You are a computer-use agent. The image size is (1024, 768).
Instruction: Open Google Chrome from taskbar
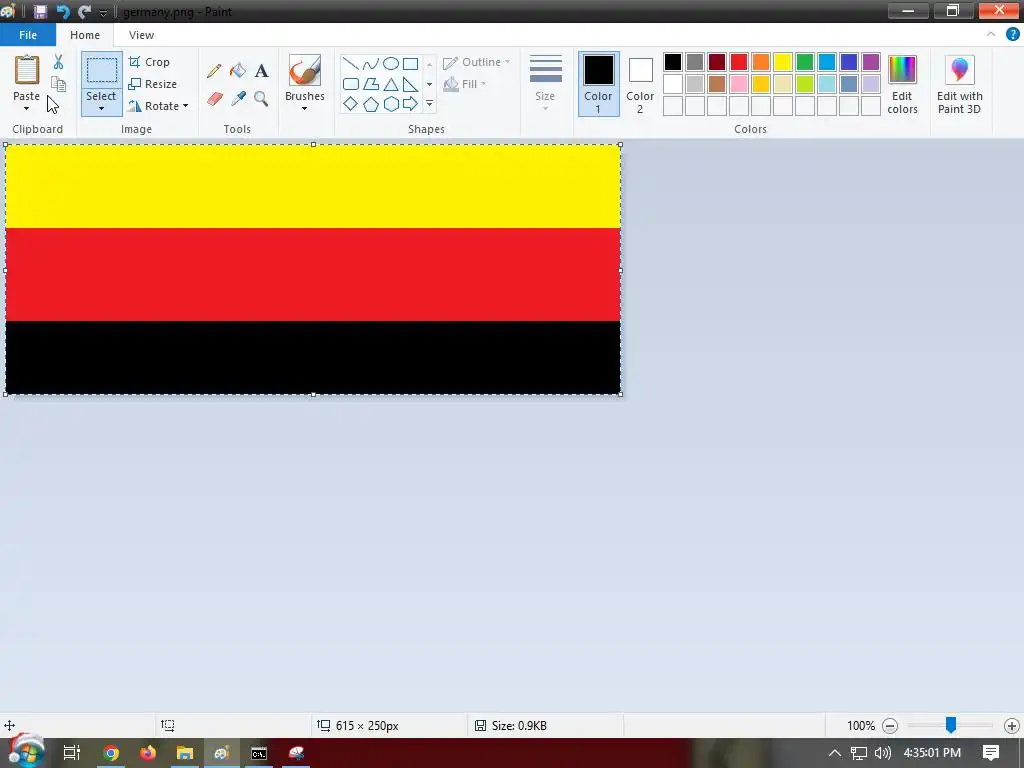pyautogui.click(x=111, y=753)
